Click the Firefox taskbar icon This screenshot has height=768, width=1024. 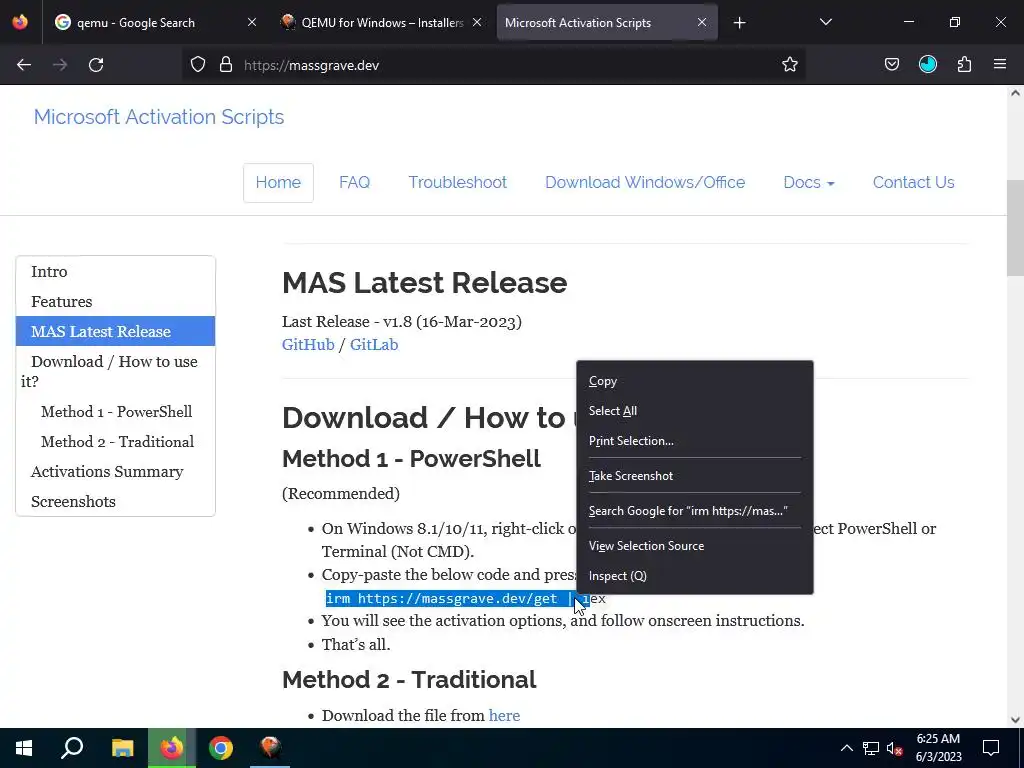click(x=172, y=748)
